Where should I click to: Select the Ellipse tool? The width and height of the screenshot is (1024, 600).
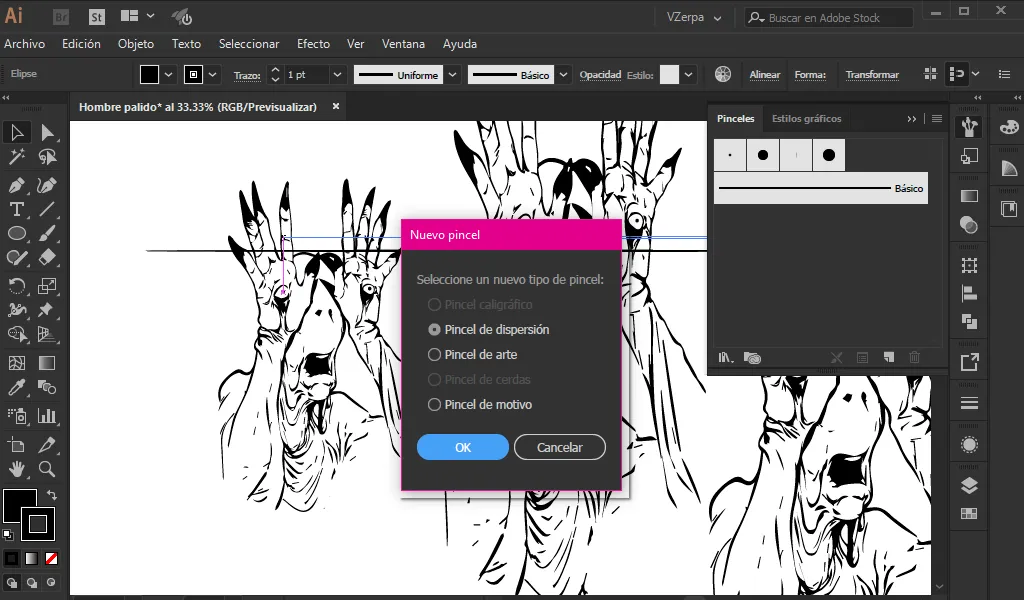16,234
